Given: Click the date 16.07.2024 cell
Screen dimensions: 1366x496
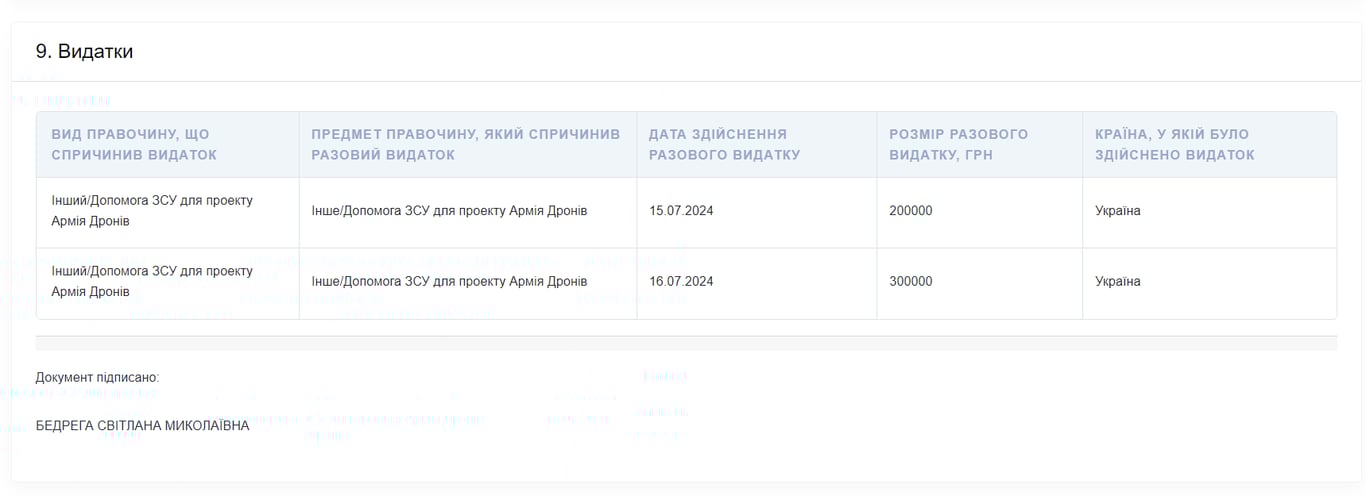Looking at the screenshot, I should click(681, 282).
